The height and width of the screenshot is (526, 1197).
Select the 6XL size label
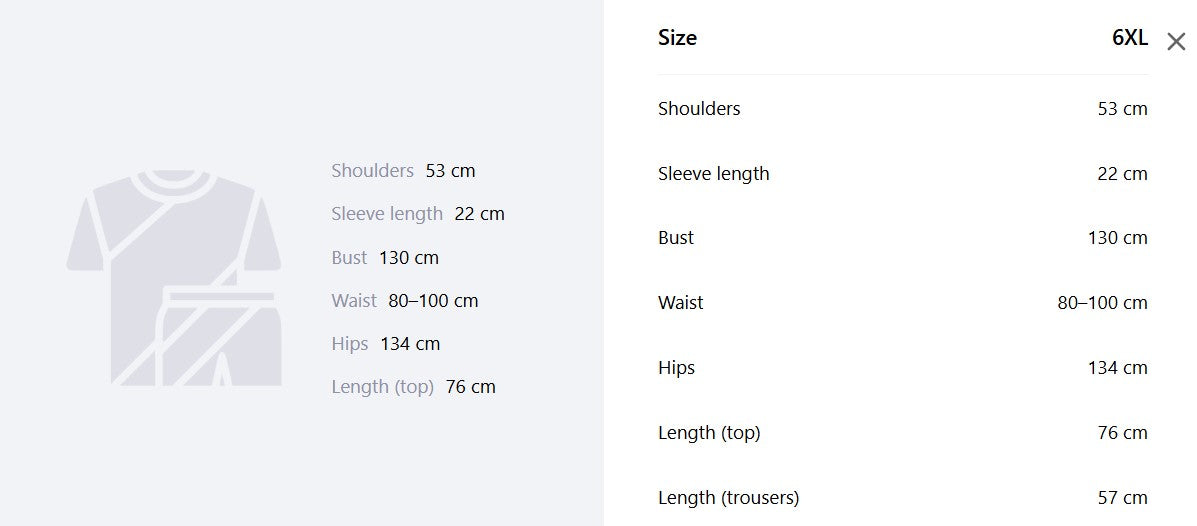coord(1130,38)
